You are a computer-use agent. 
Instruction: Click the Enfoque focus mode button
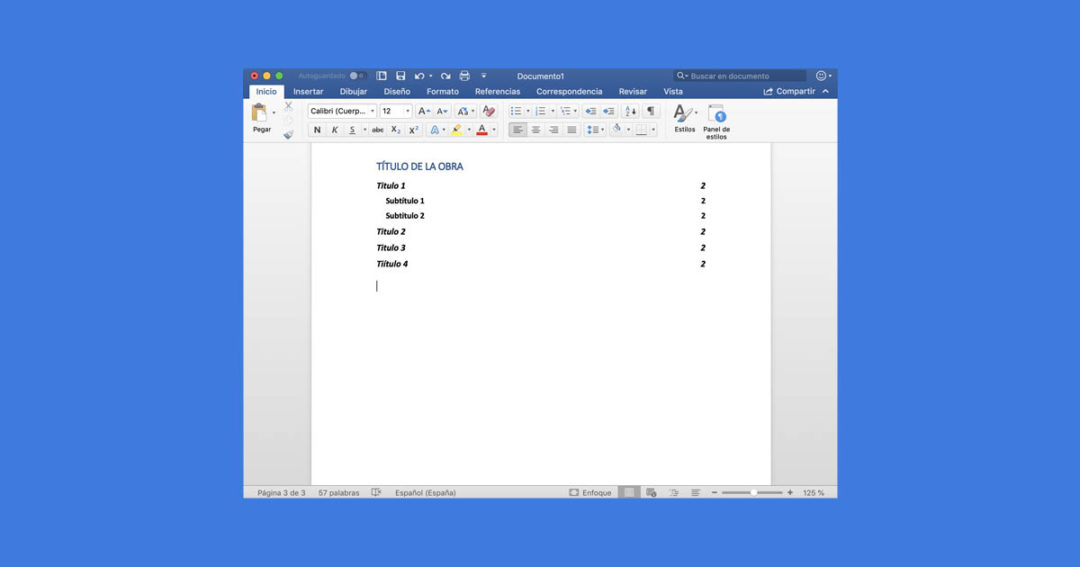pyautogui.click(x=590, y=493)
